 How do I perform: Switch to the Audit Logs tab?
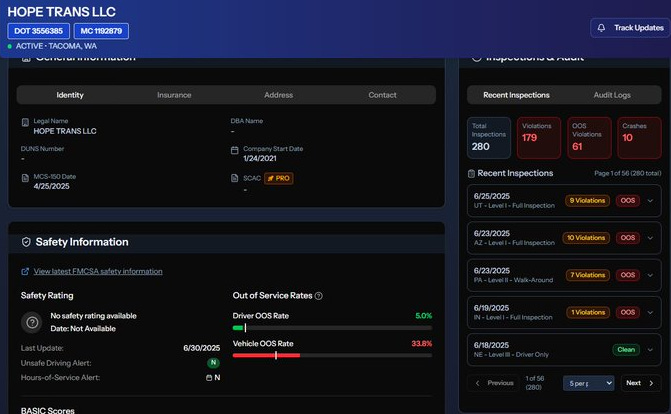[612, 95]
